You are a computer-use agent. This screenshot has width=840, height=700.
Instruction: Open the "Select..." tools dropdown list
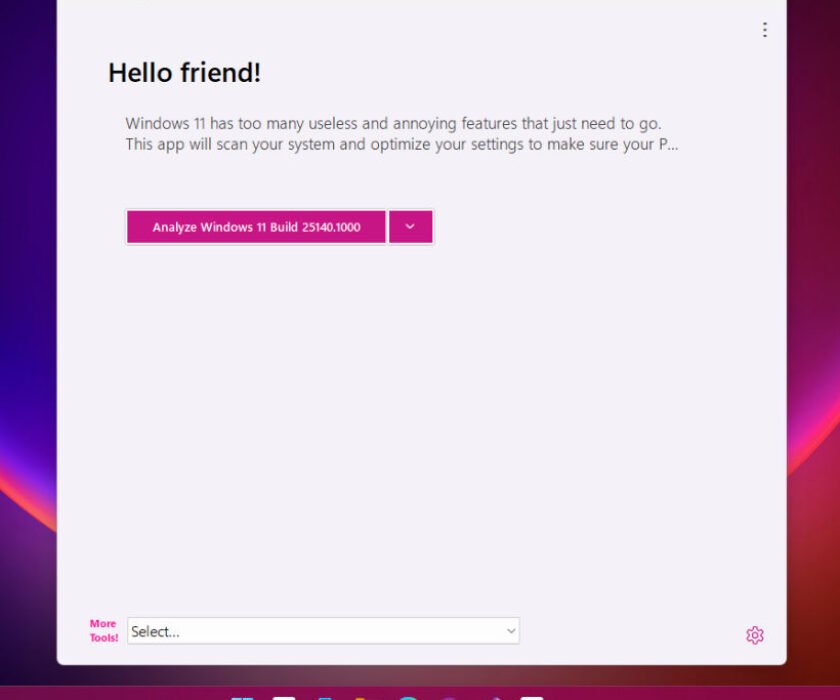click(x=322, y=631)
